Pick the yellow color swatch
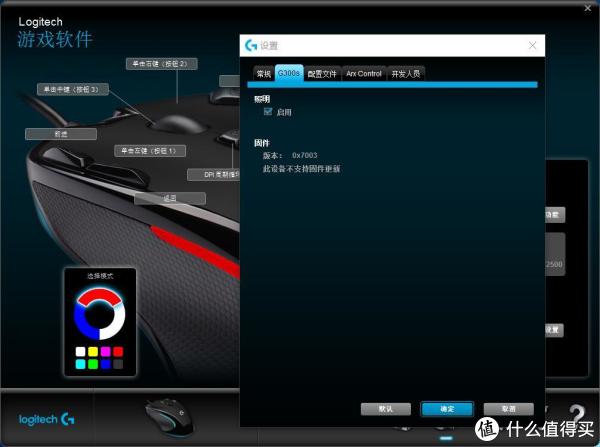The image size is (600, 447). coord(93,351)
